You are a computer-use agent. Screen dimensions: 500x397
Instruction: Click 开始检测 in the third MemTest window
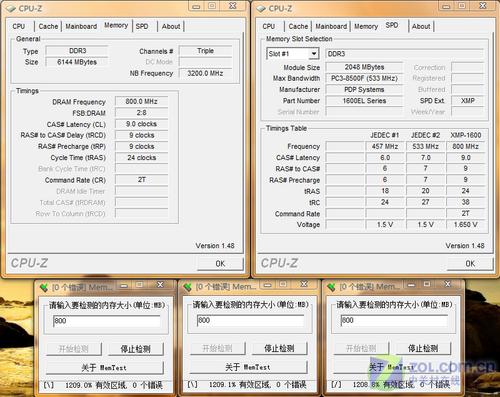click(x=361, y=349)
